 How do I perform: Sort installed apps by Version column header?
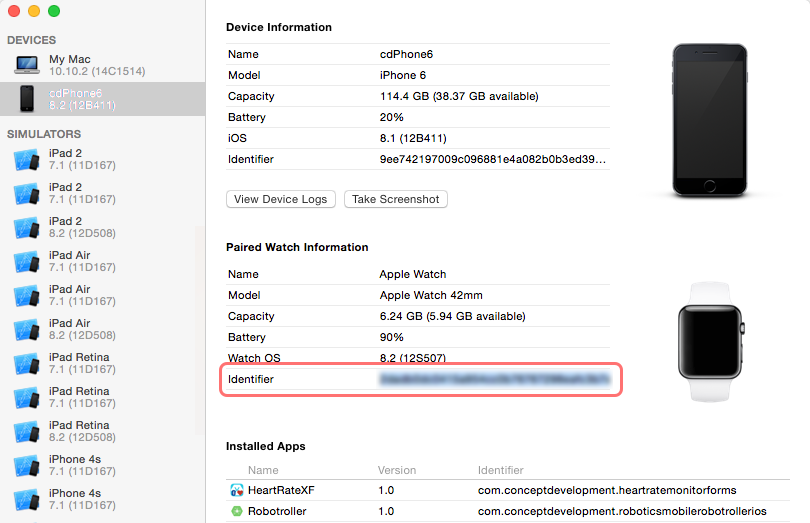click(397, 470)
